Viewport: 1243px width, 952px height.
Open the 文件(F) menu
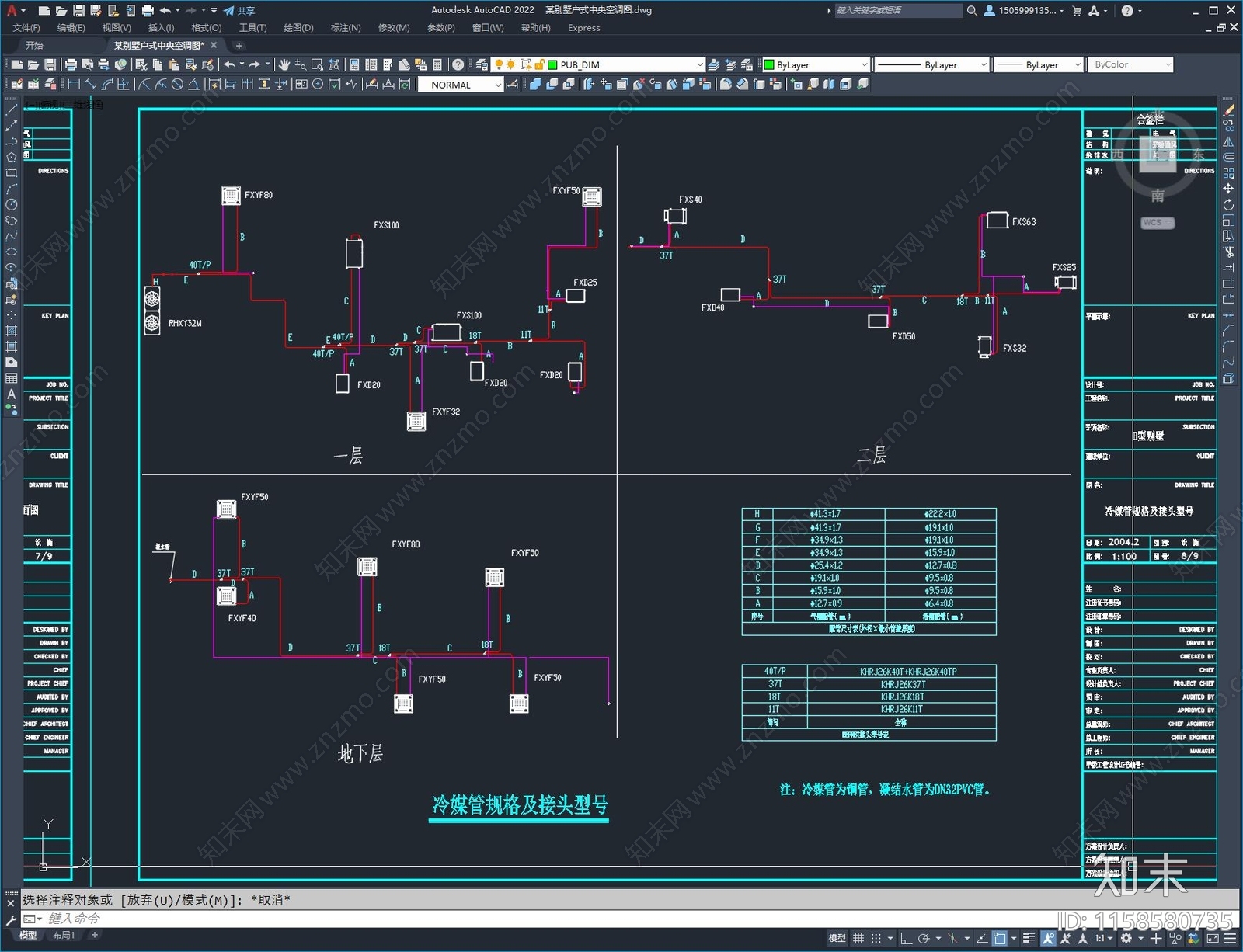[x=26, y=27]
